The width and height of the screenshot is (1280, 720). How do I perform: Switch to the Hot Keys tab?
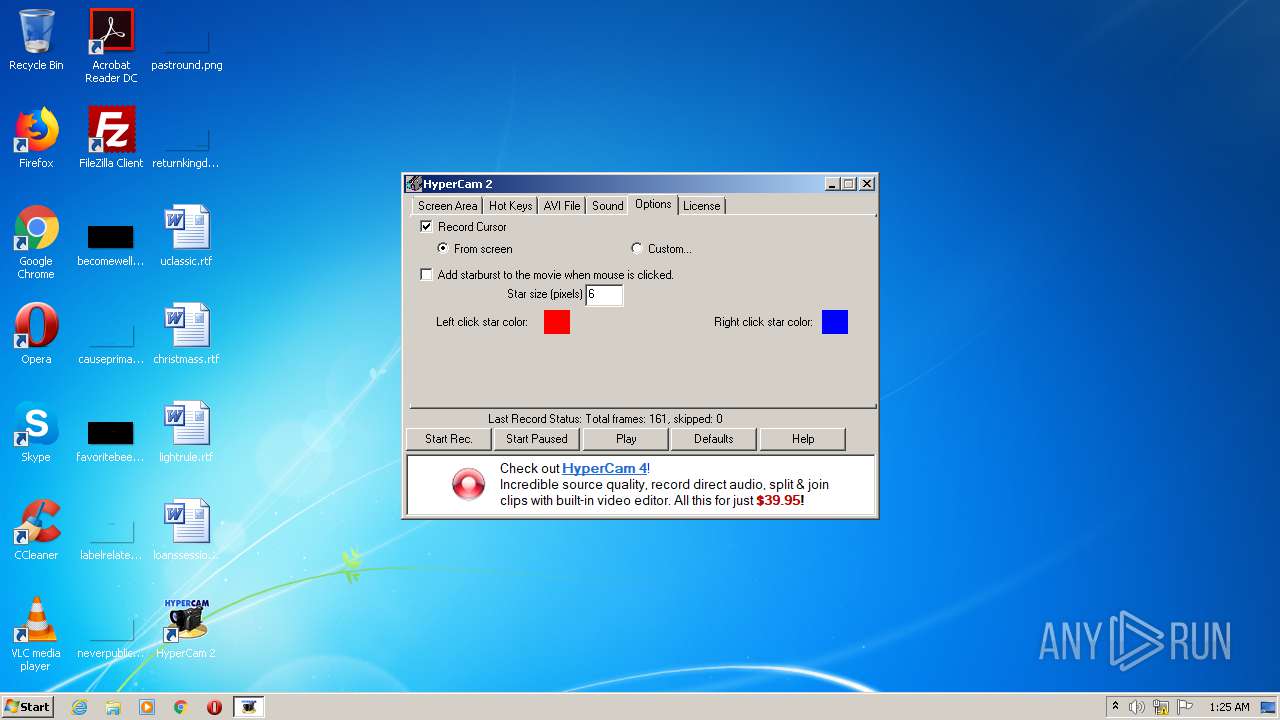tap(510, 206)
